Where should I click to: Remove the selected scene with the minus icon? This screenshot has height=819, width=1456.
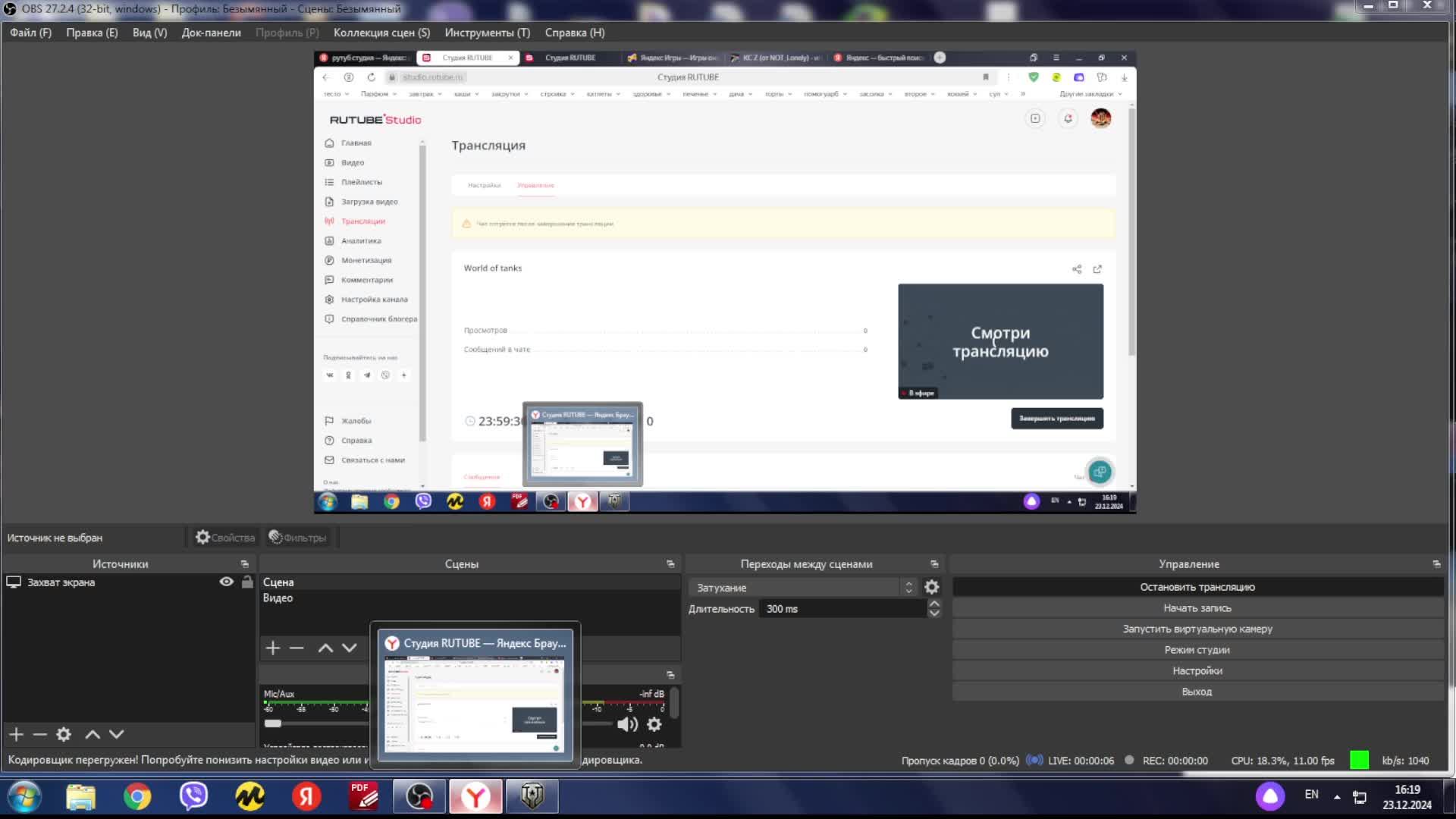297,648
